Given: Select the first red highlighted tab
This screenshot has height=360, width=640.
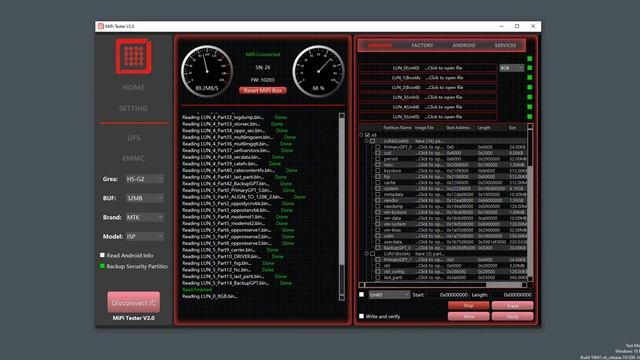Looking at the screenshot, I should coord(380,45).
